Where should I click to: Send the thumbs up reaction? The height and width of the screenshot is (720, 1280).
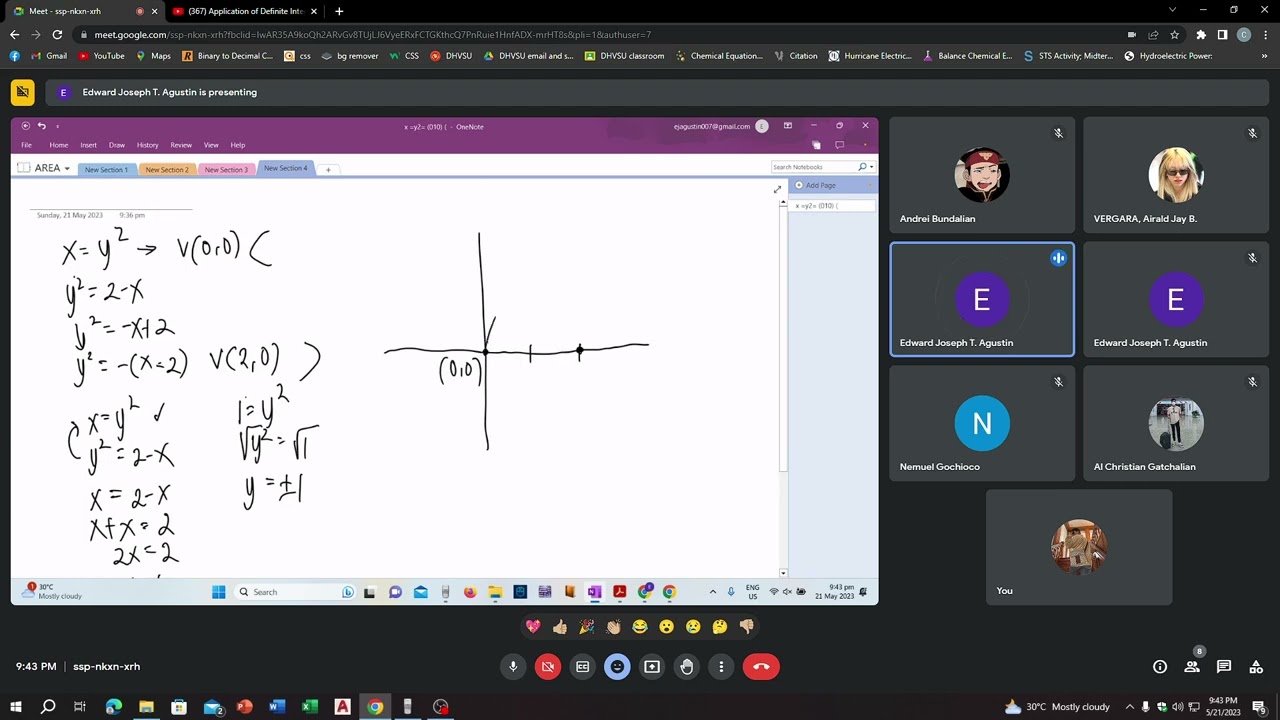pyautogui.click(x=560, y=627)
